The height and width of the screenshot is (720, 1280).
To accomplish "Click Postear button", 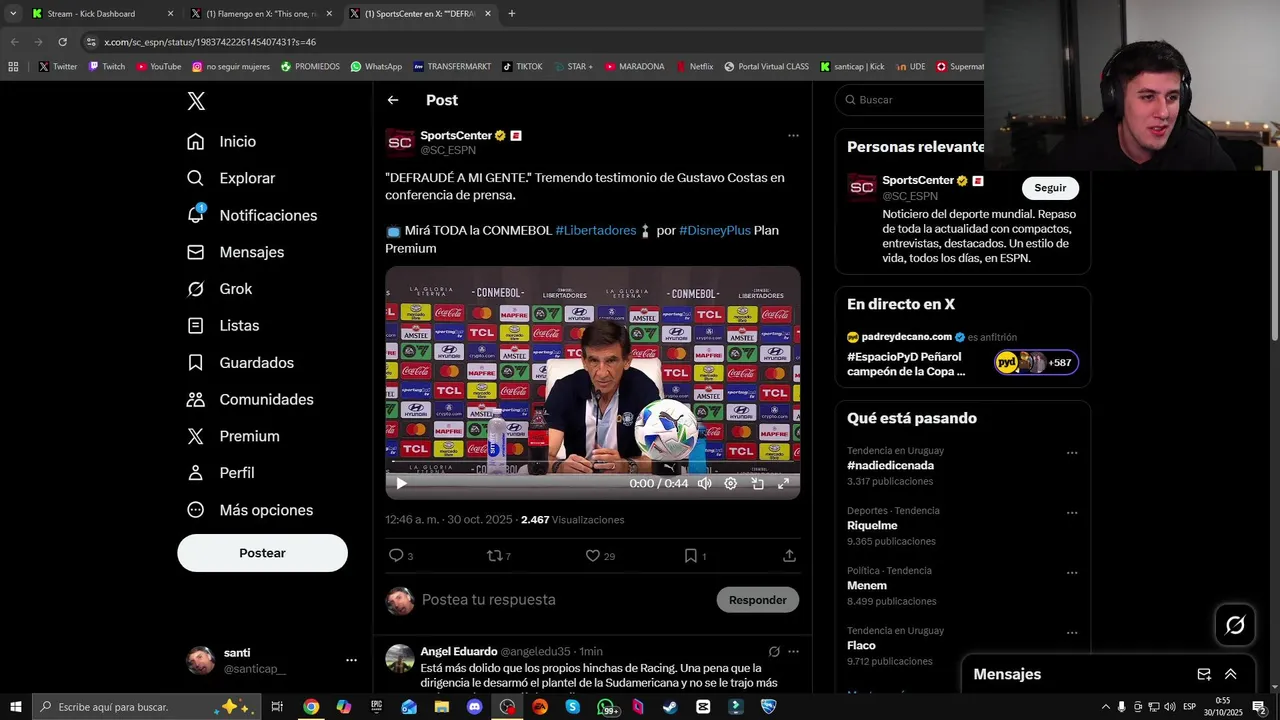I will 262,553.
